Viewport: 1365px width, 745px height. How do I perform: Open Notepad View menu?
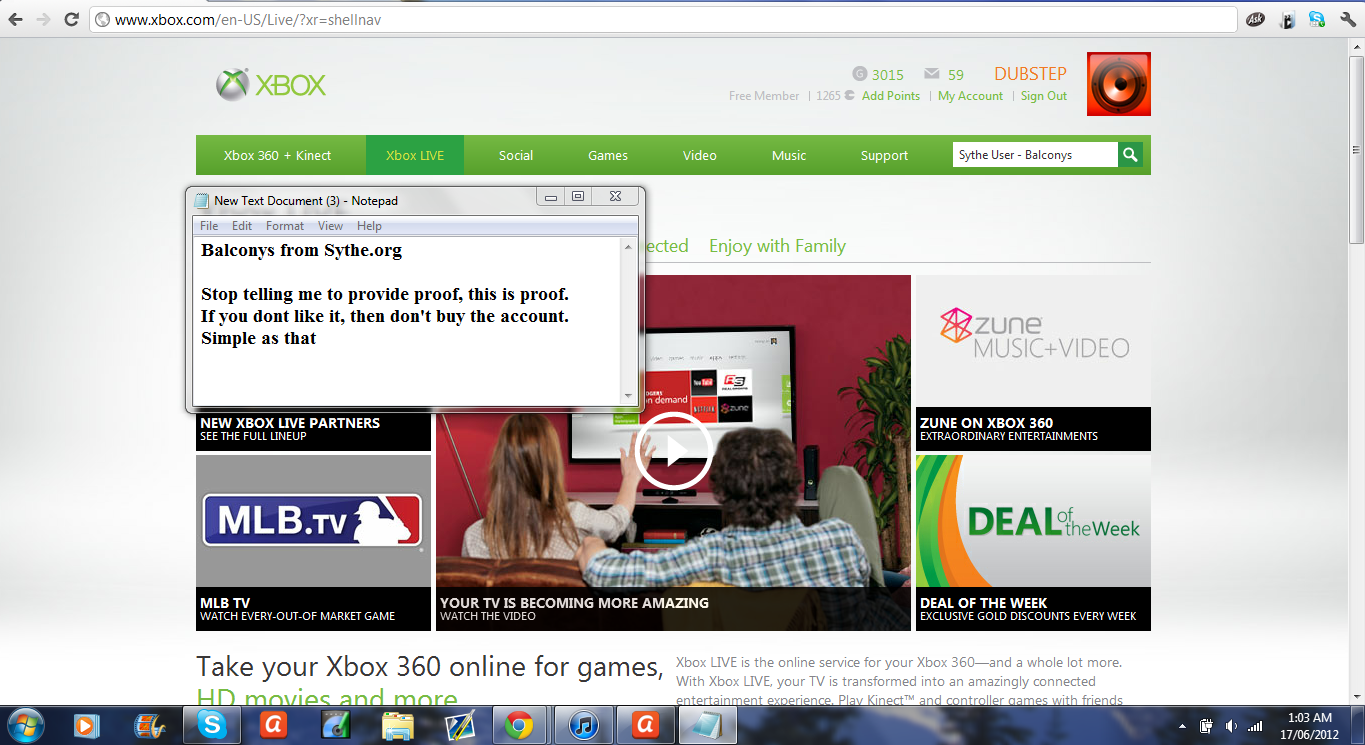pyautogui.click(x=330, y=226)
